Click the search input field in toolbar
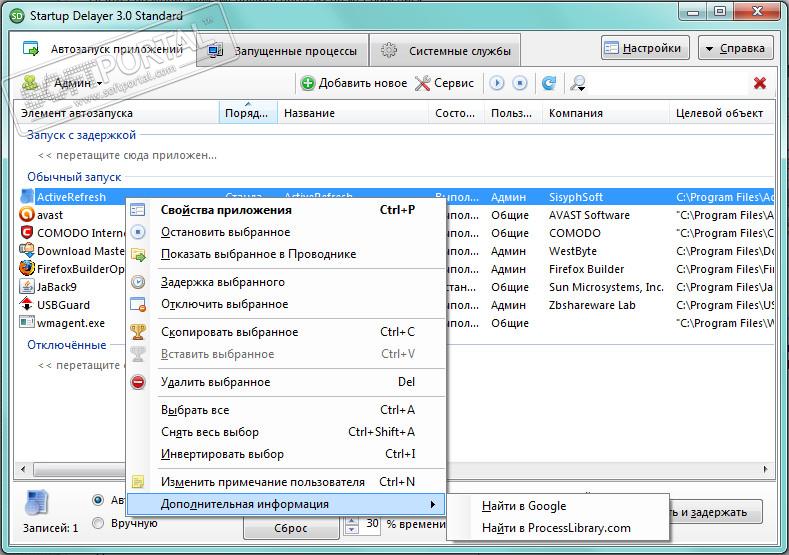This screenshot has height=555, width=789. (669, 83)
